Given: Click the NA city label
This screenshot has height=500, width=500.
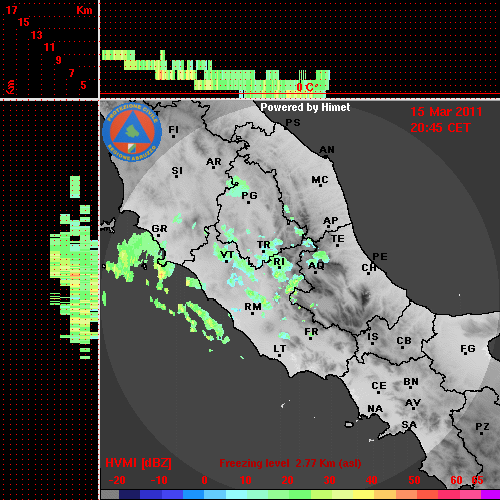Looking at the screenshot, I should click(x=375, y=409).
